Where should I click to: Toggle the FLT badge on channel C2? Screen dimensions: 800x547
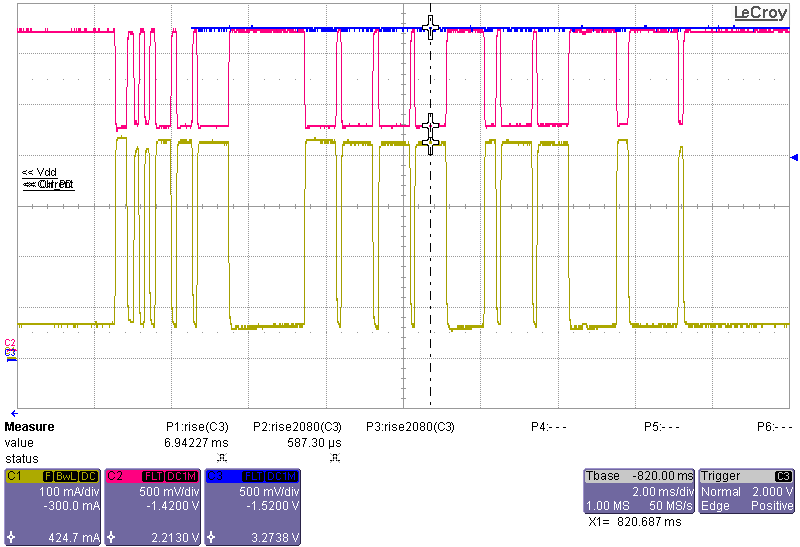pos(153,476)
